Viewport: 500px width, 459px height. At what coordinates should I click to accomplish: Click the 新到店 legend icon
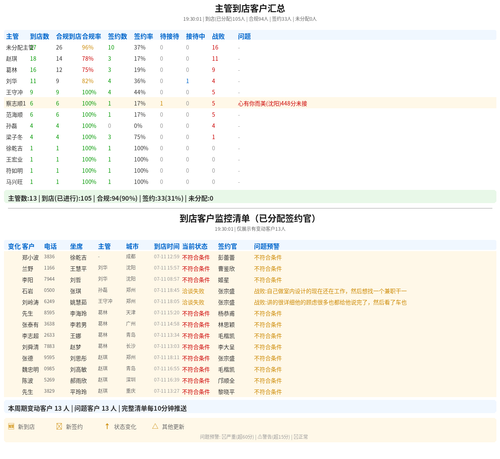[x=11, y=426]
